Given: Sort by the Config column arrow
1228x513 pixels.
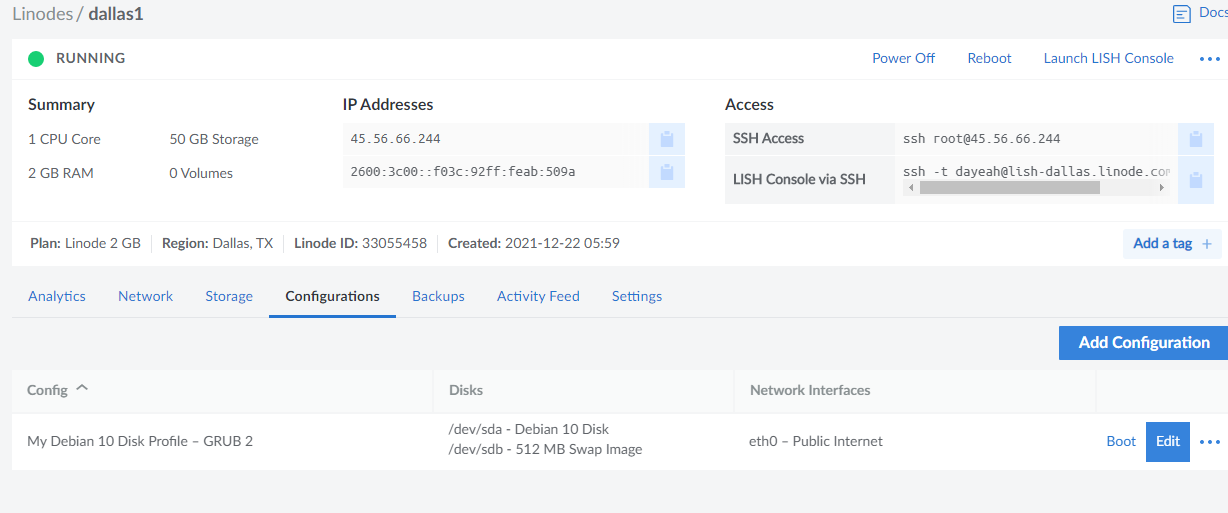Looking at the screenshot, I should pyautogui.click(x=82, y=388).
